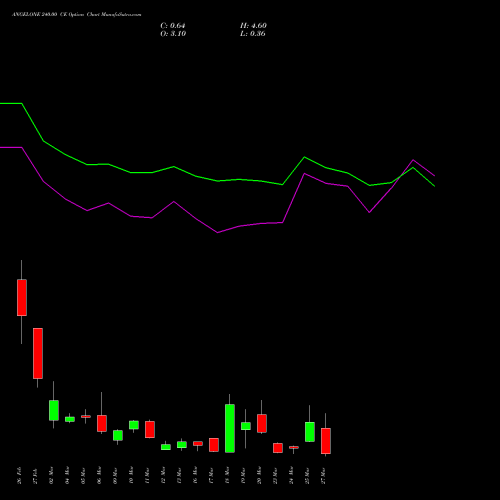
Task: Click the red candlestick above 27 Mar
Action: click(326, 441)
